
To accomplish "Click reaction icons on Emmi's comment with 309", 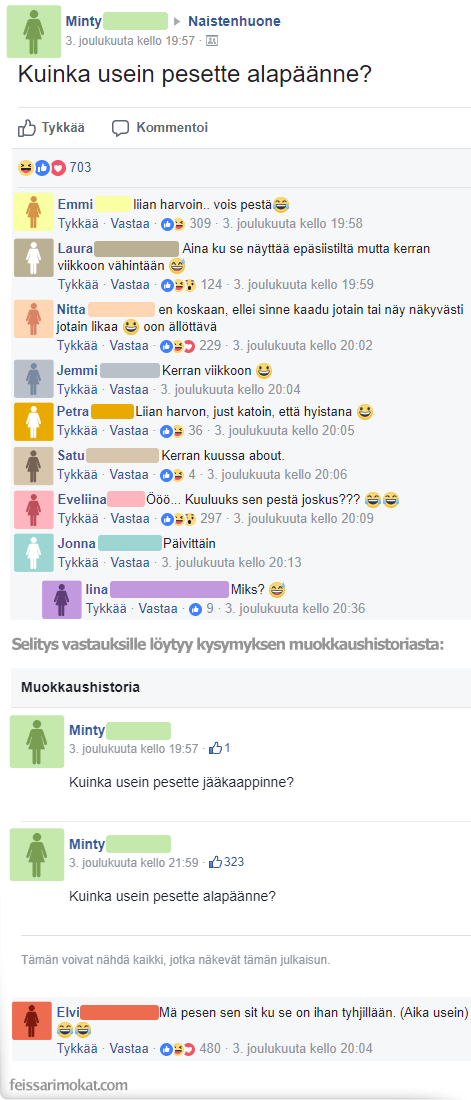I will point(173,224).
